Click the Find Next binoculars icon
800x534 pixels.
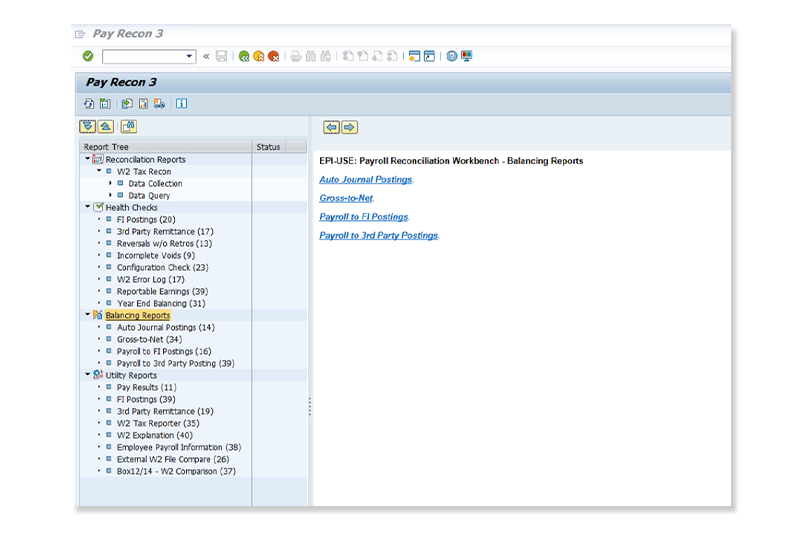(x=326, y=56)
